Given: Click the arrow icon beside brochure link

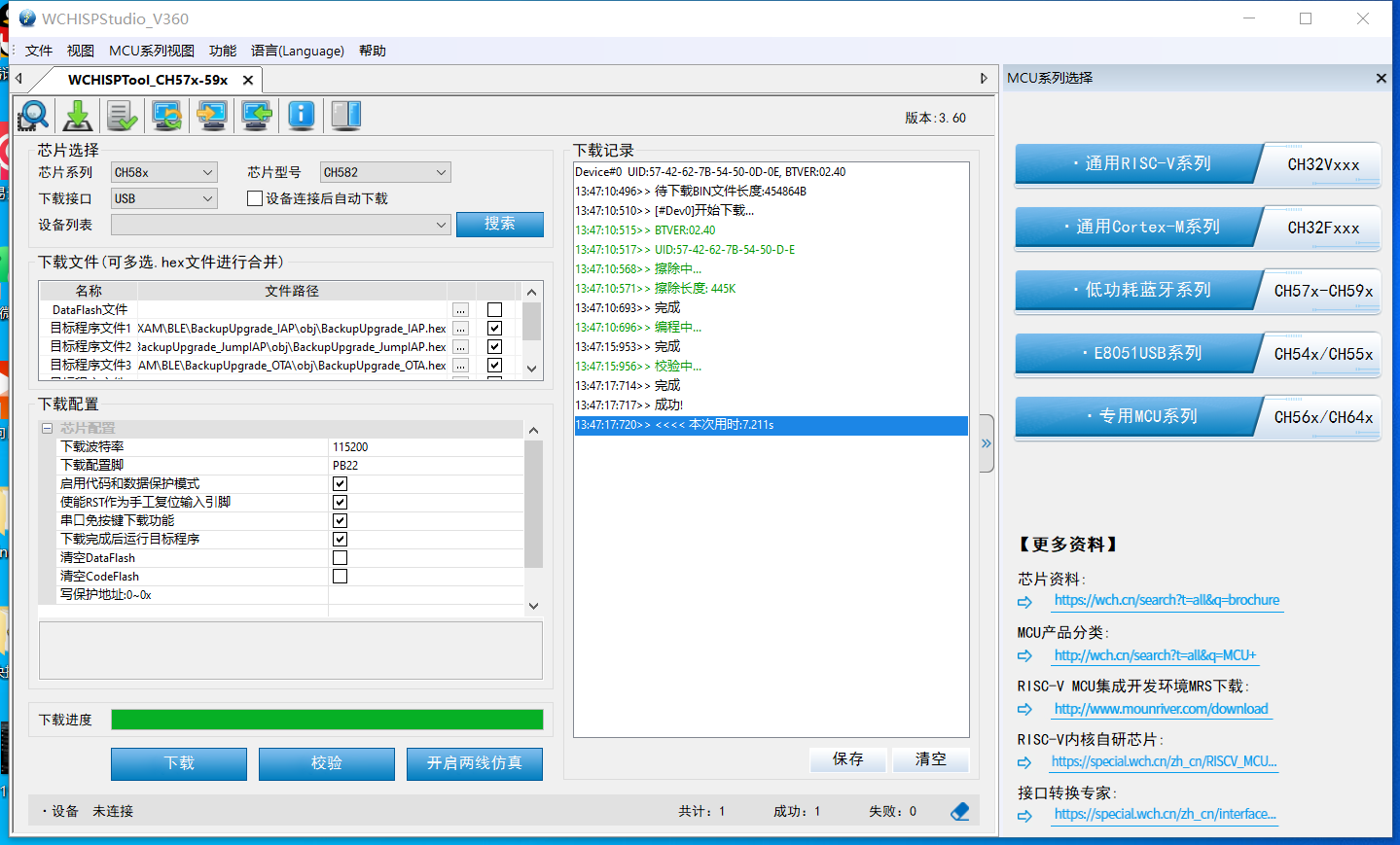Looking at the screenshot, I should click(x=1025, y=602).
